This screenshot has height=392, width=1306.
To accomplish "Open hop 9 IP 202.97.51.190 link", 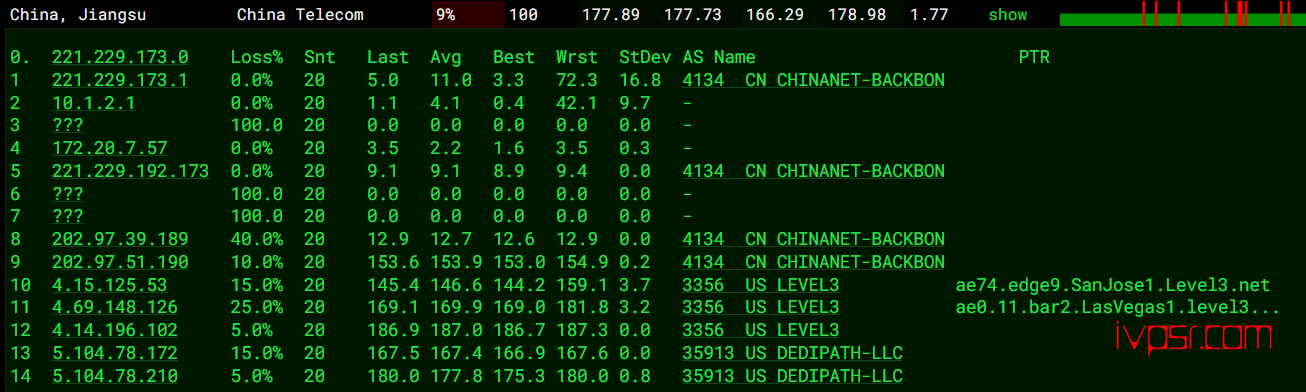I will point(120,262).
